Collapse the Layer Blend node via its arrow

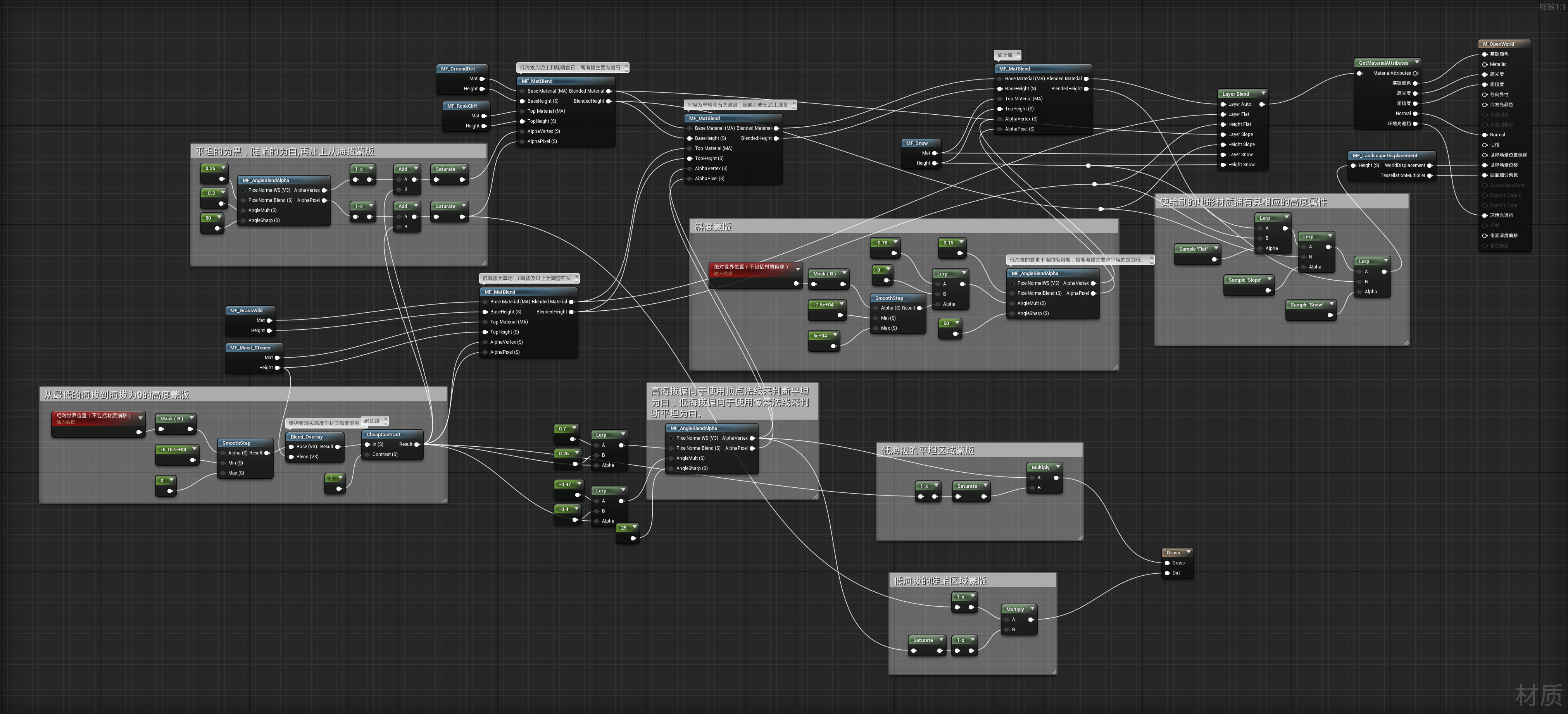pyautogui.click(x=1263, y=94)
